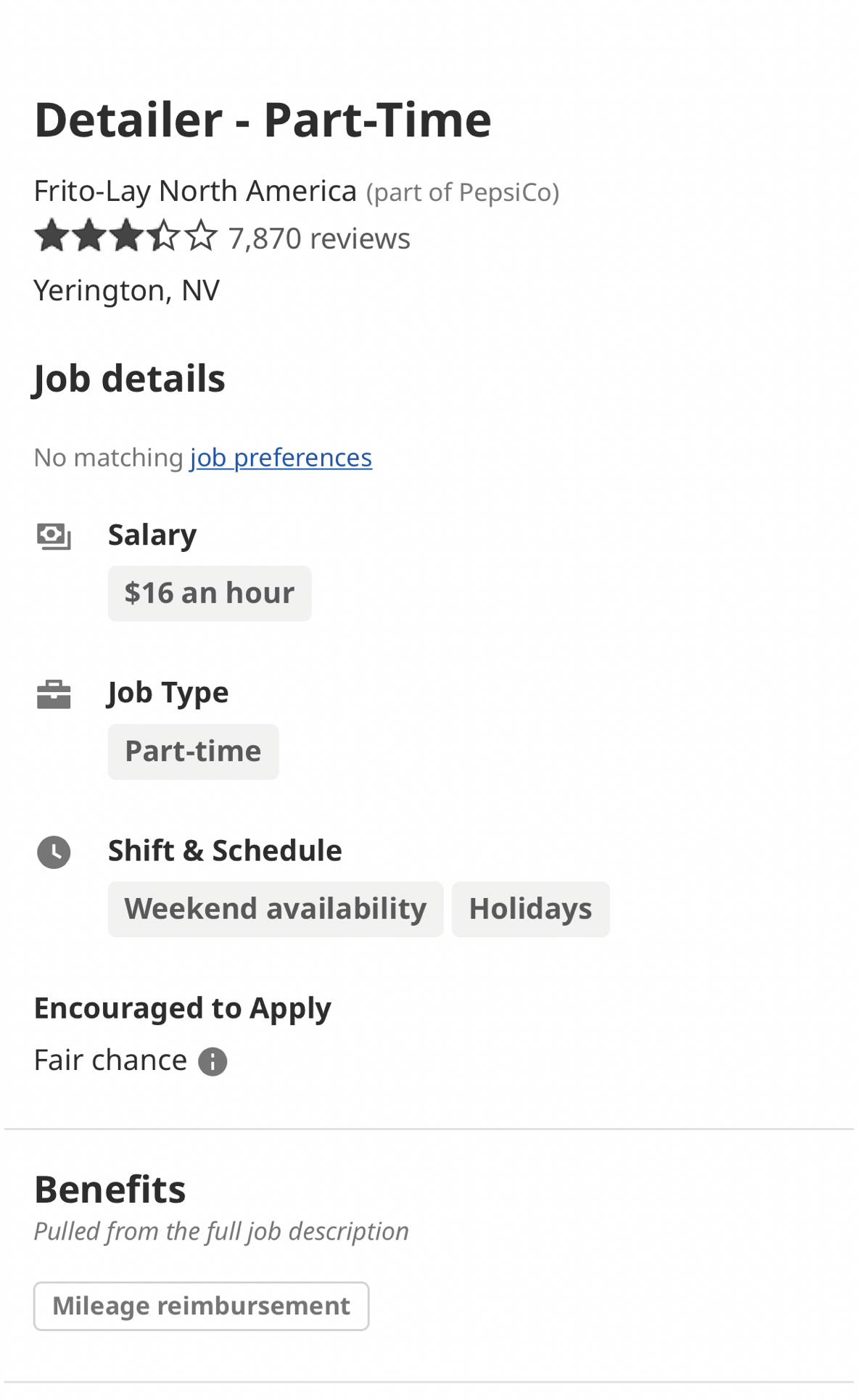Click the Fair chance info icon

[x=213, y=1062]
